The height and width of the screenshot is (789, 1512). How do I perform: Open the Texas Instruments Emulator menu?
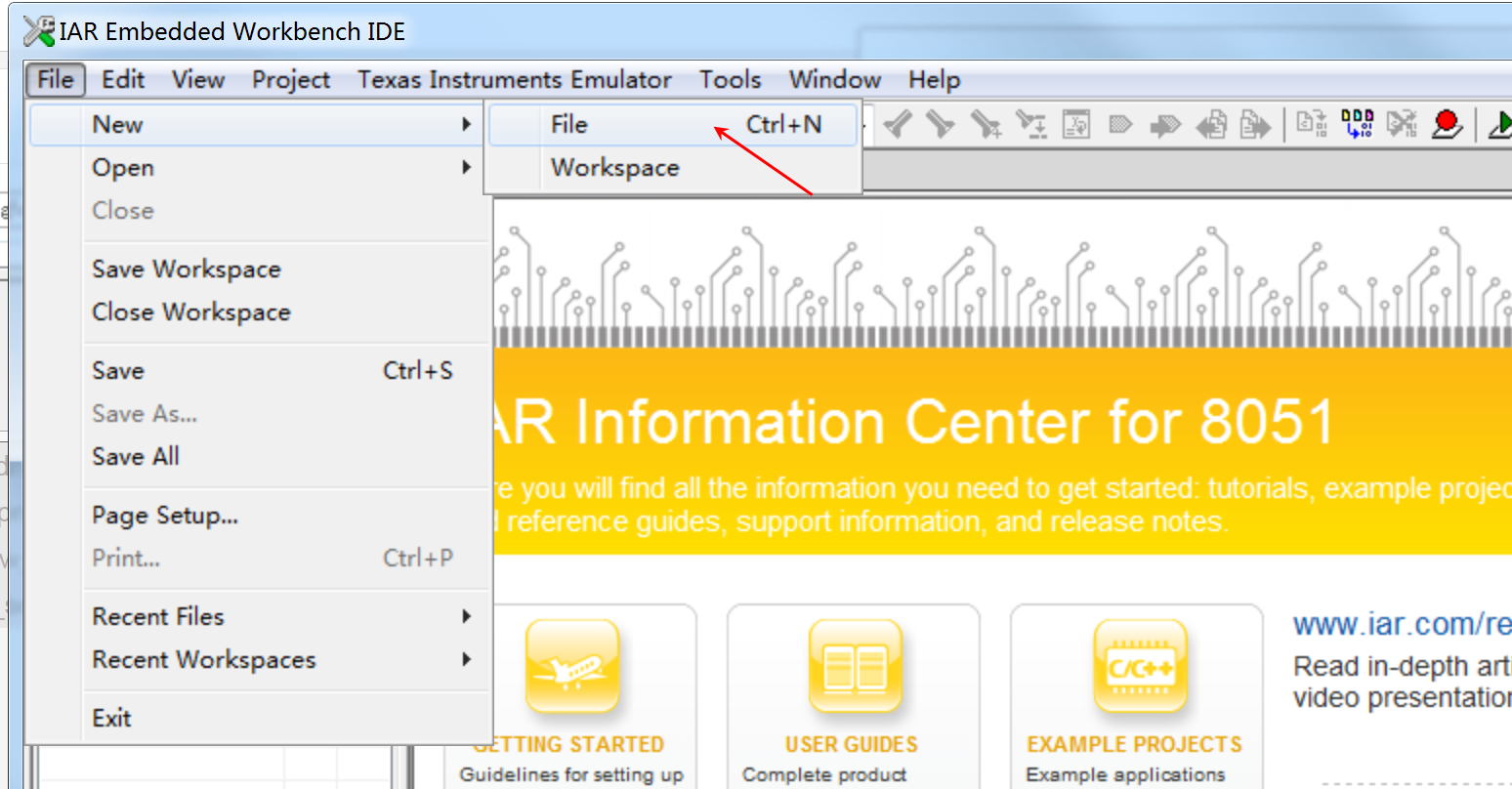515,79
